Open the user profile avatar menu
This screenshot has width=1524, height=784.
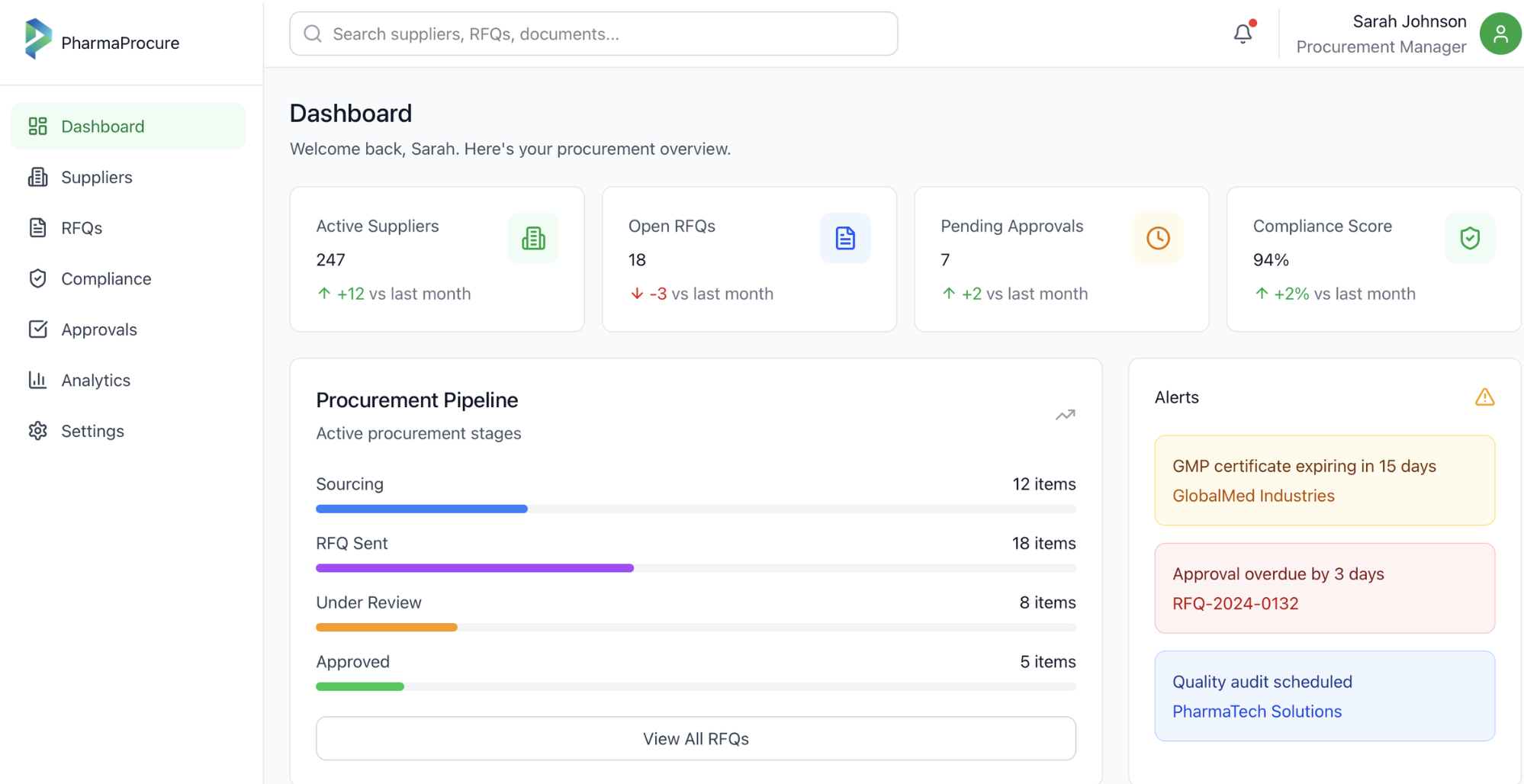point(1500,34)
